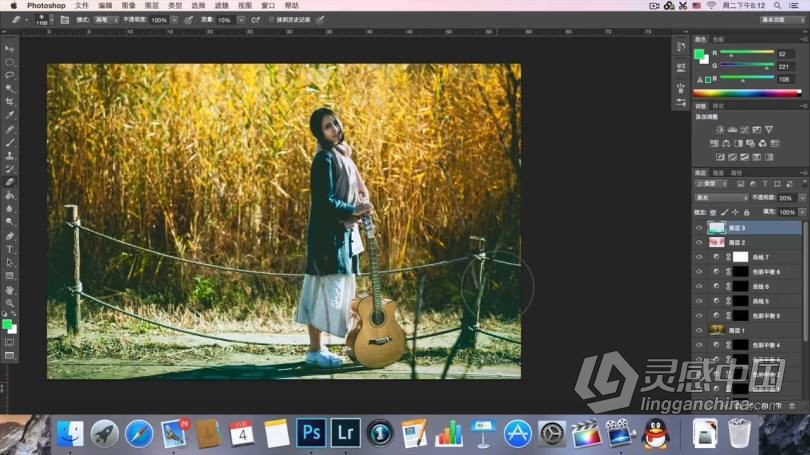Select the Quick Selection tool

point(10,88)
